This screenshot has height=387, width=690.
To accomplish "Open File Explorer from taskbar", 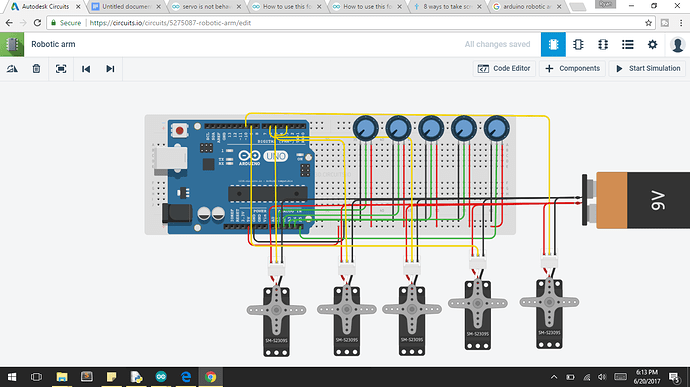I will point(62,377).
